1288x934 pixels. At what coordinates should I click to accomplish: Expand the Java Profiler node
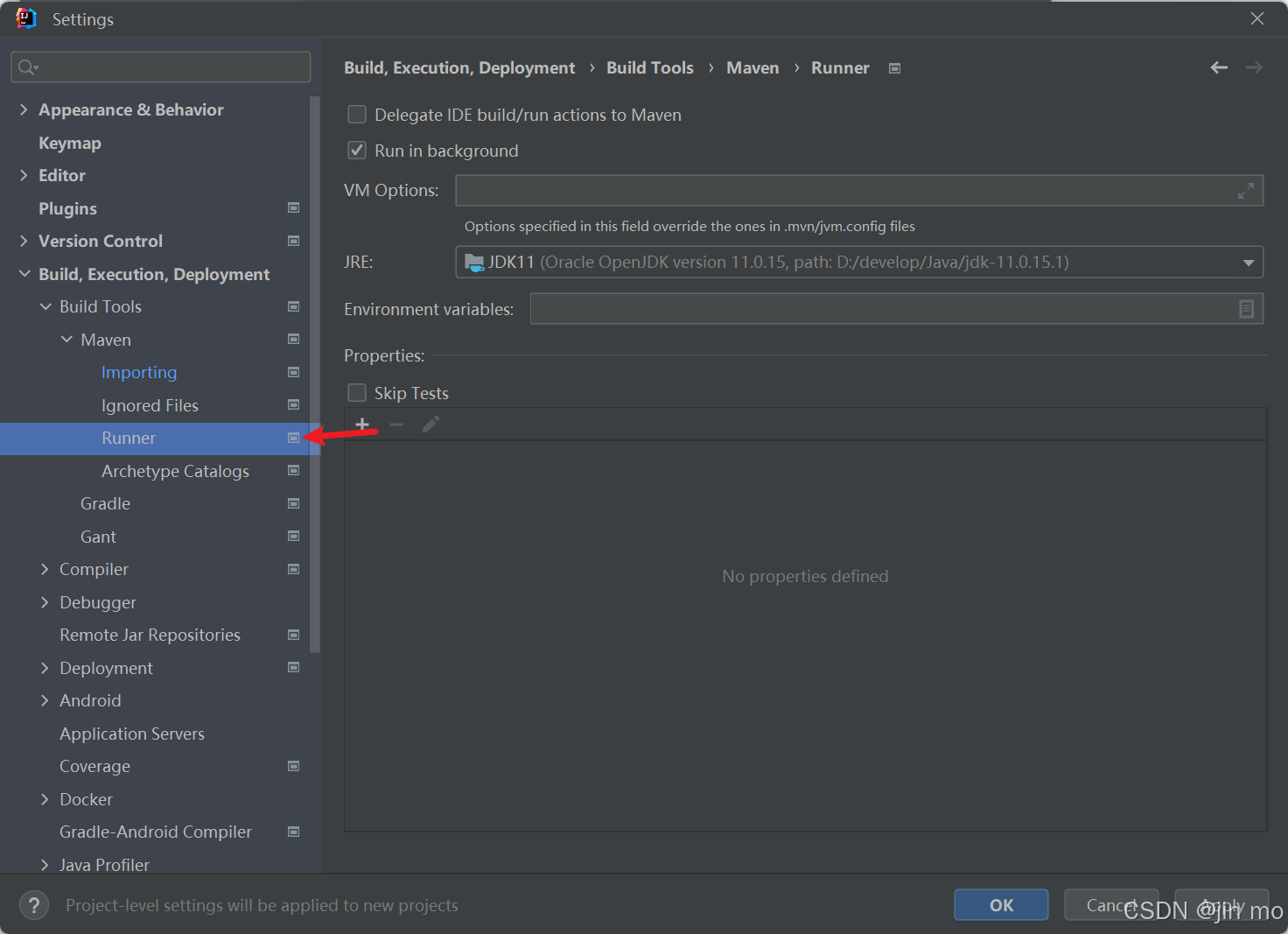pos(45,865)
